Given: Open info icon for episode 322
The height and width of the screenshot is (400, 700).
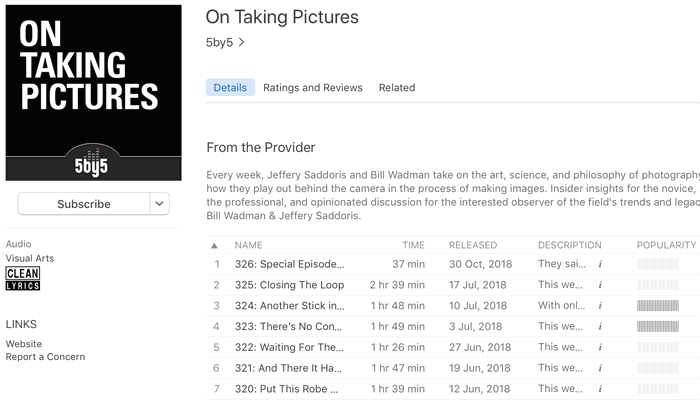Looking at the screenshot, I should [x=600, y=347].
